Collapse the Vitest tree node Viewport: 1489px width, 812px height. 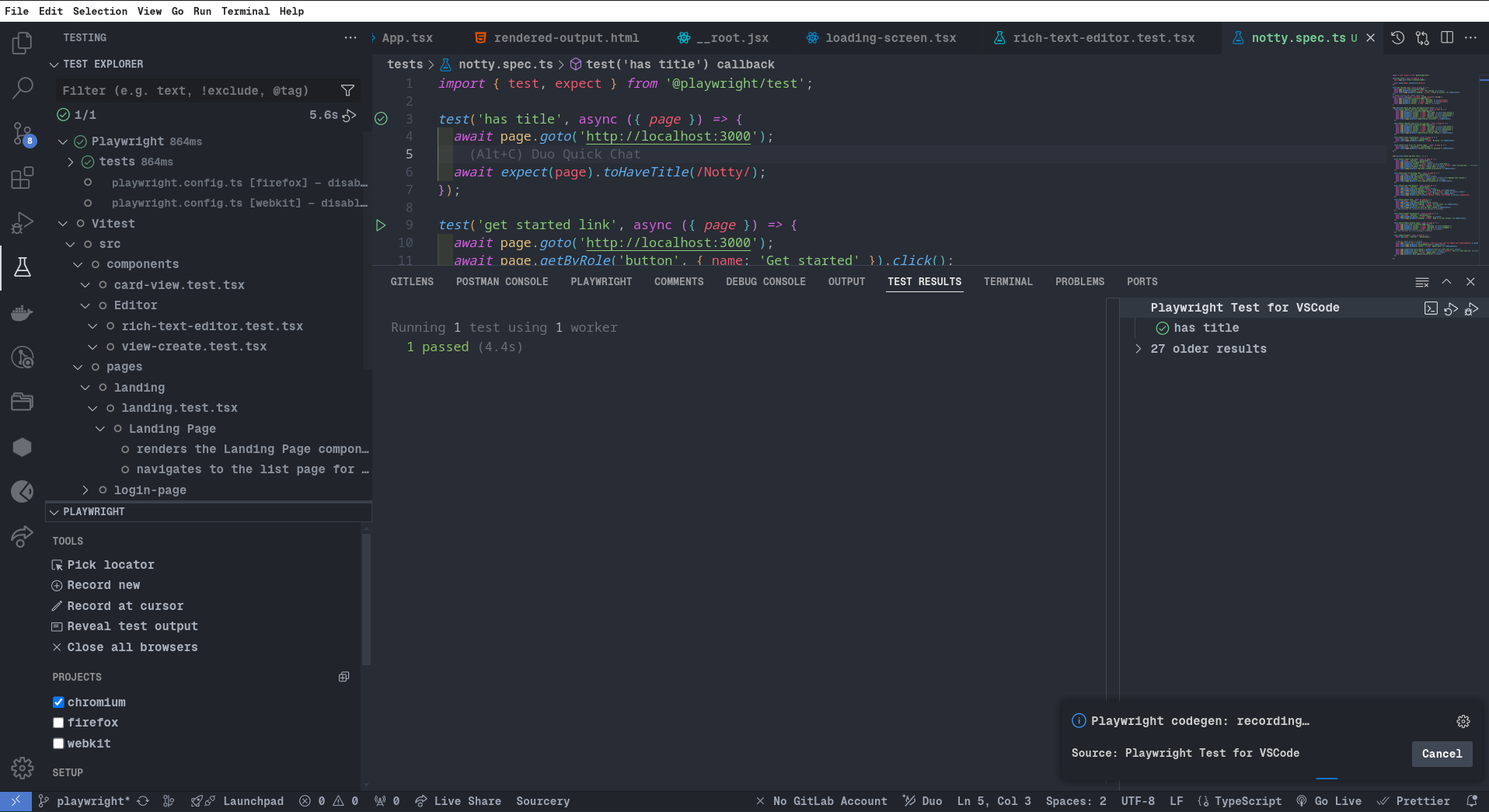63,224
